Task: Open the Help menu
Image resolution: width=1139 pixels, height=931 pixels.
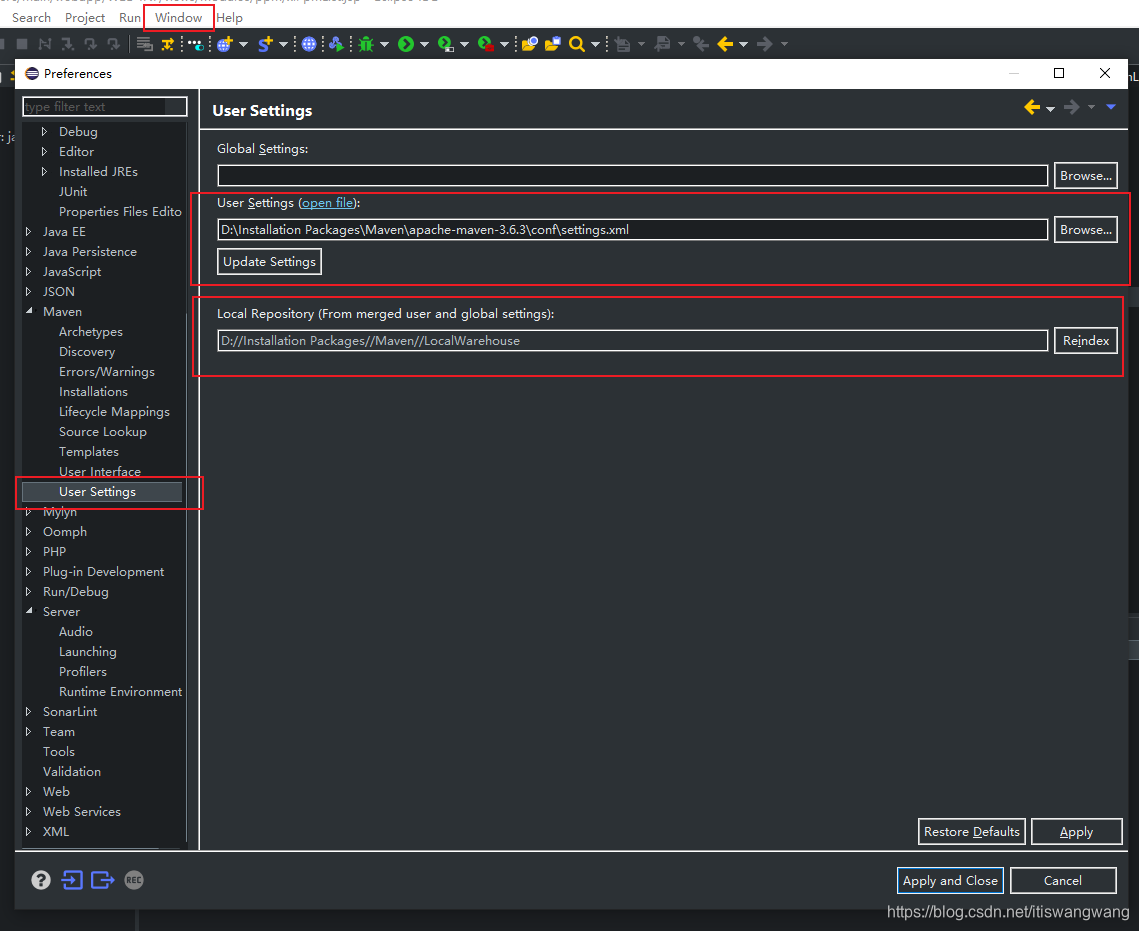Action: (230, 17)
